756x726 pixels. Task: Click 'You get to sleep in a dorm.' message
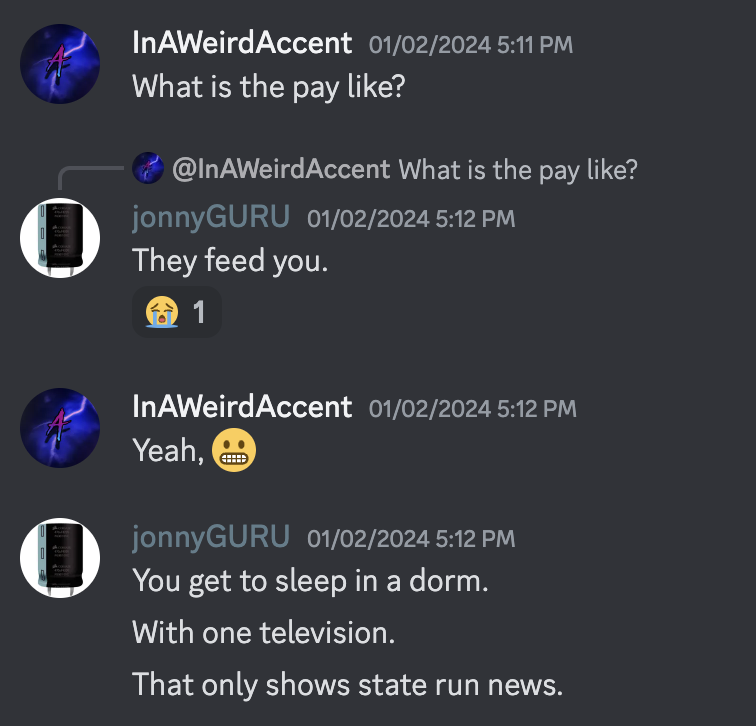pyautogui.click(x=310, y=581)
